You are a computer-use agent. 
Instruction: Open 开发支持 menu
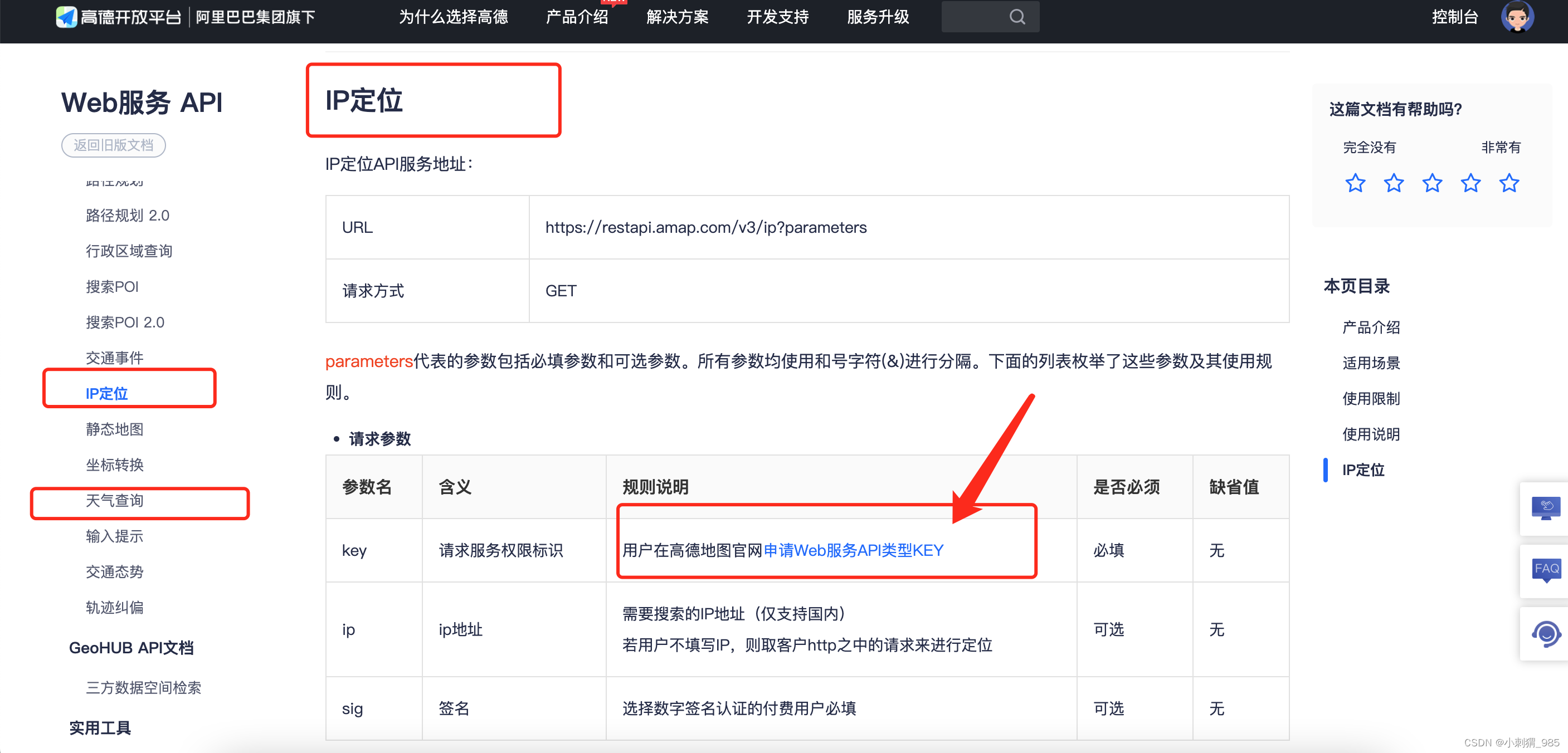coord(778,17)
